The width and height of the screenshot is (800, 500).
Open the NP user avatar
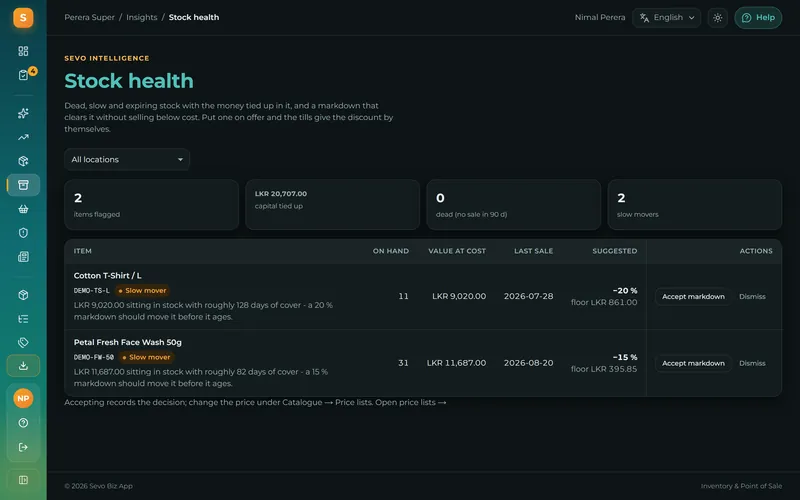point(23,398)
